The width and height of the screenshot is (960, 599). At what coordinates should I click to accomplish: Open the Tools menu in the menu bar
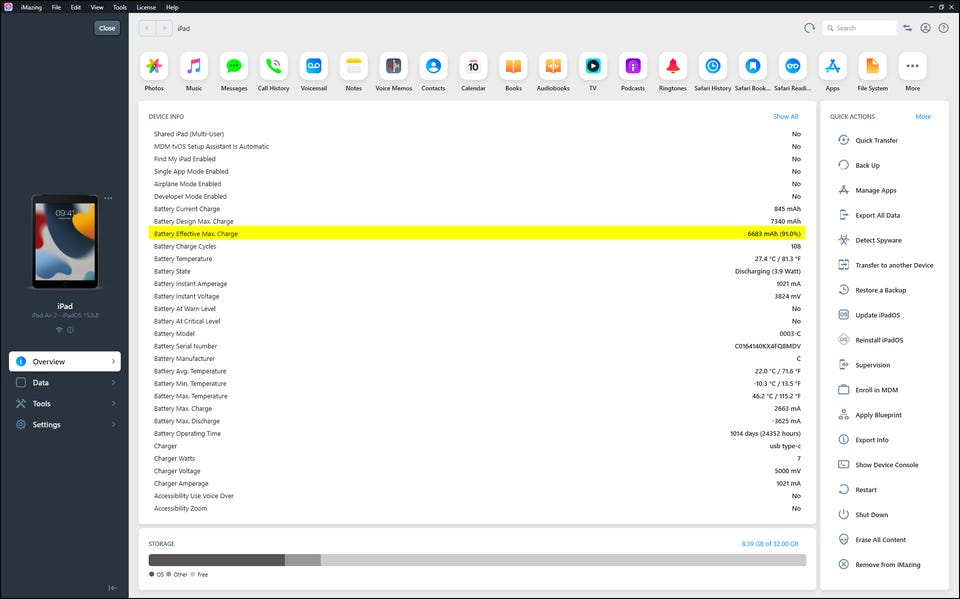(x=120, y=7)
